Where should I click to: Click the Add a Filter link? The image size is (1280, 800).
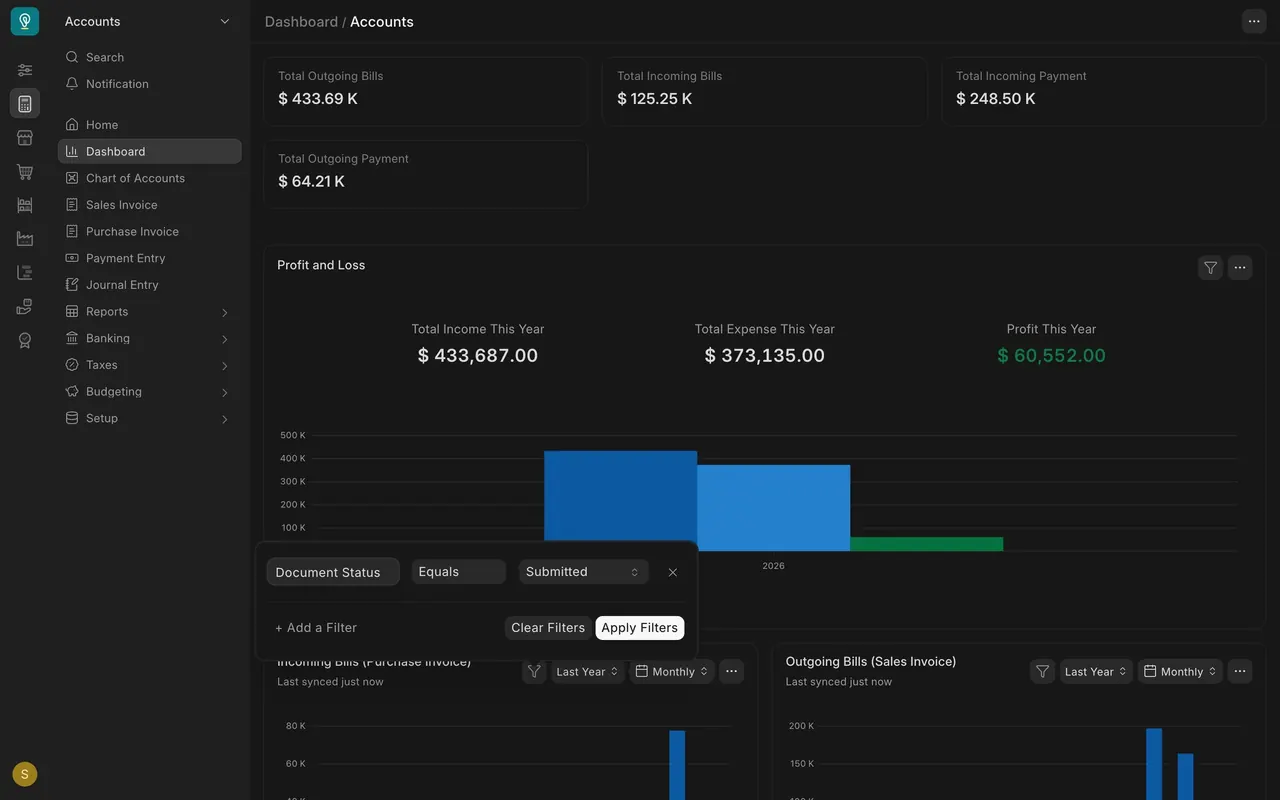(x=316, y=628)
